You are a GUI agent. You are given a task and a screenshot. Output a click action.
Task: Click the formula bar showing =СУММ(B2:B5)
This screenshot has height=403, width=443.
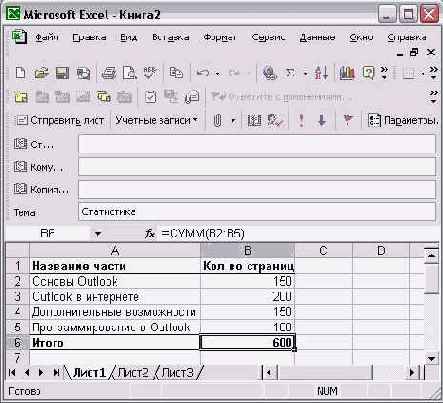297,234
